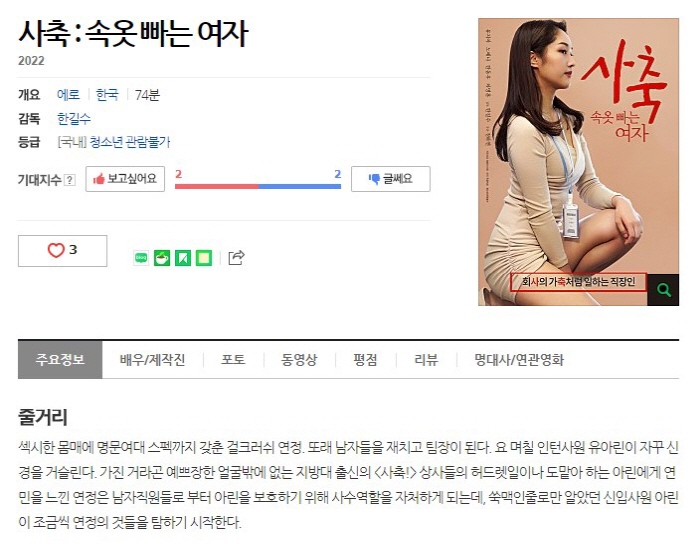Open the 동영상 tab
700x547 pixels.
click(299, 360)
